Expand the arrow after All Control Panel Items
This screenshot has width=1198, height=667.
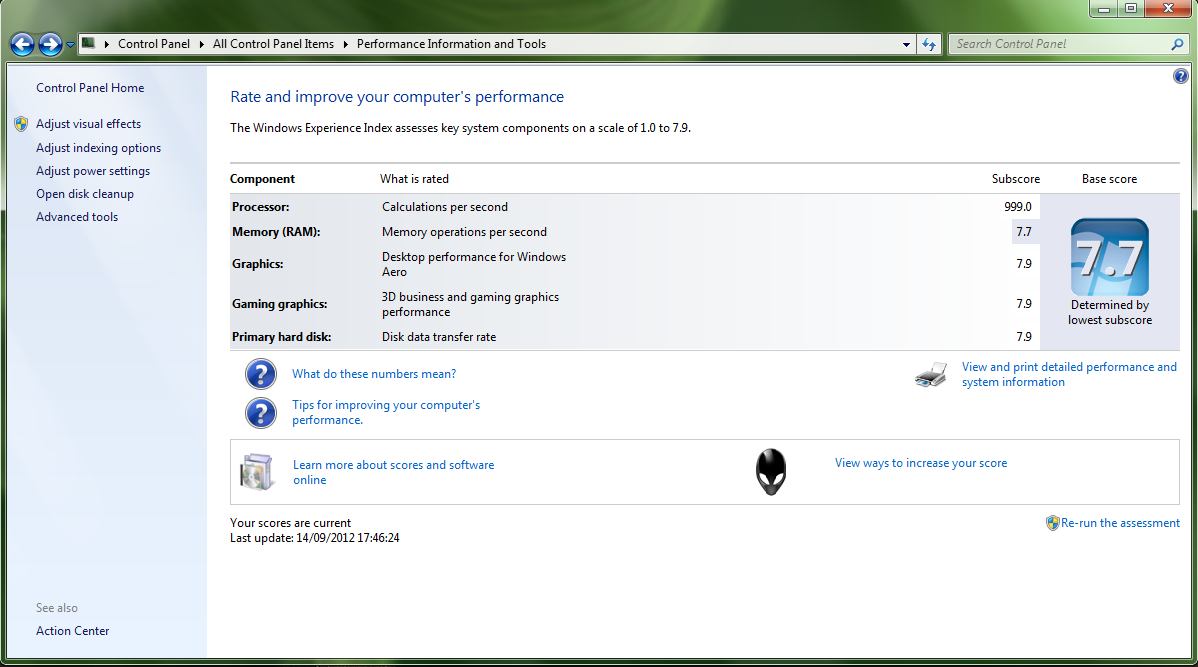pyautogui.click(x=345, y=44)
